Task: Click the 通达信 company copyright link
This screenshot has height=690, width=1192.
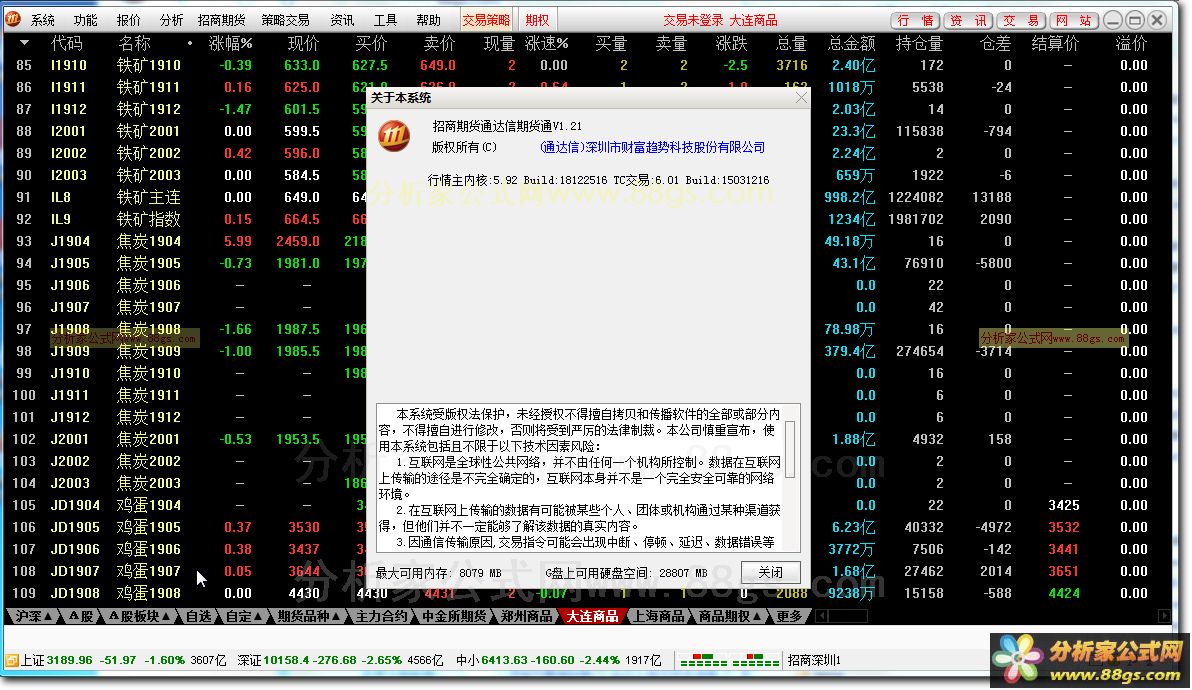Action: tap(652, 147)
